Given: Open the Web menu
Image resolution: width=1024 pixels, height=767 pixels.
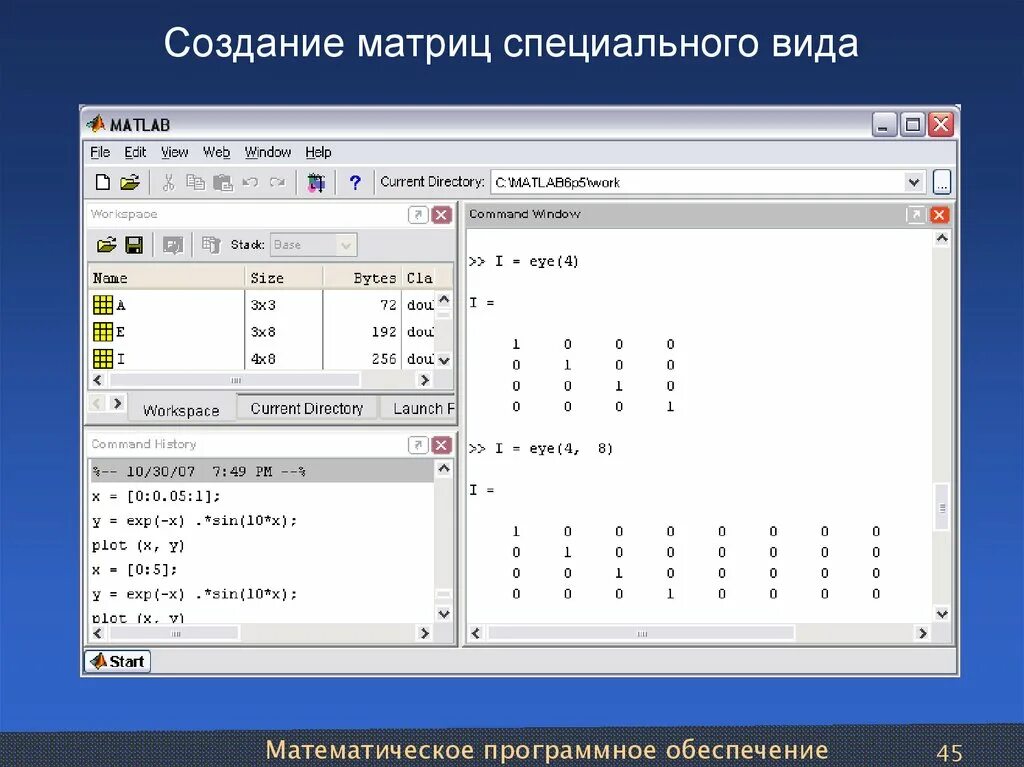Looking at the screenshot, I should coord(216,152).
